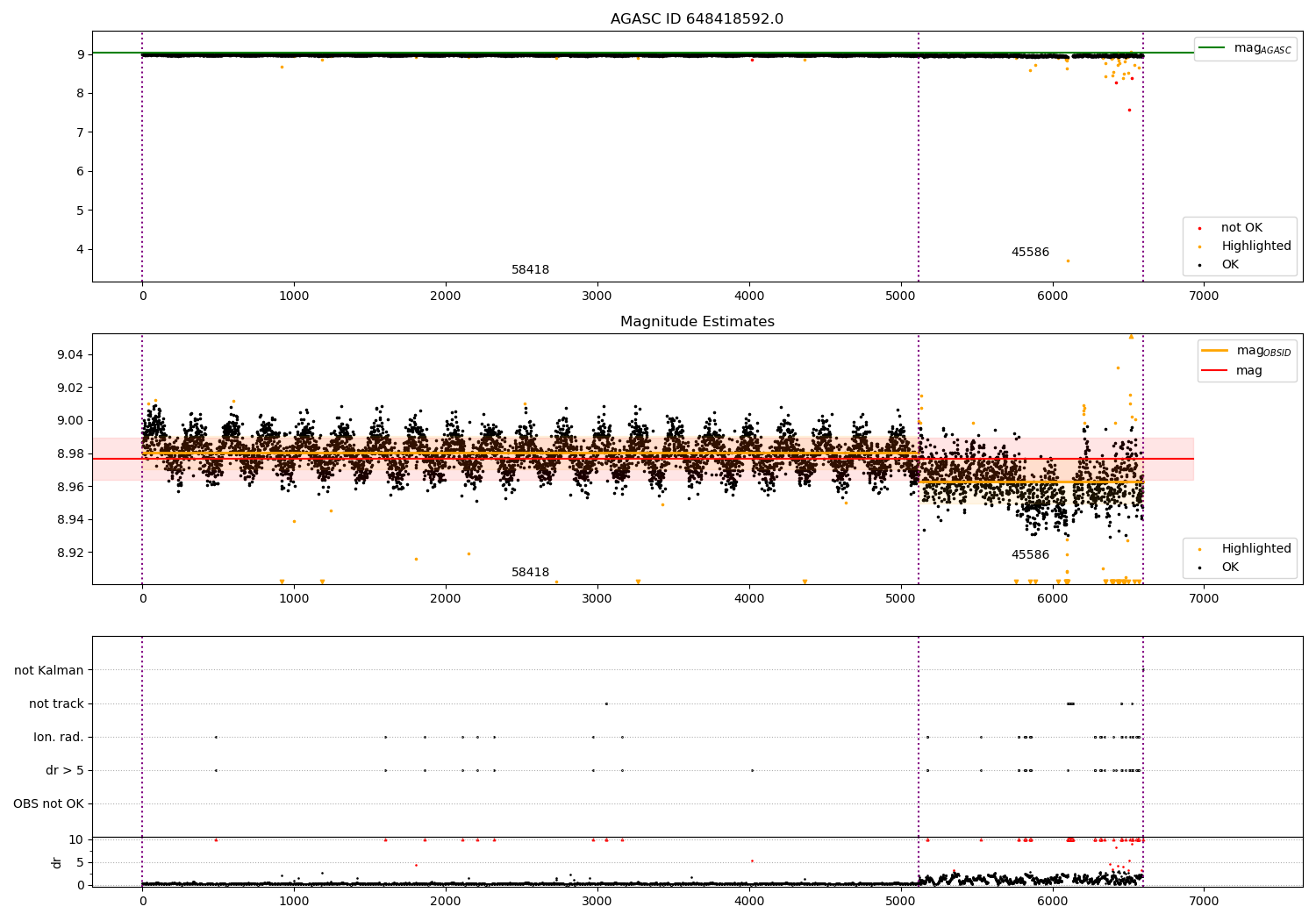This screenshot has height=921, width=1316.
Task: Click y-axis tick "4" in top plot
Action: click(x=81, y=249)
